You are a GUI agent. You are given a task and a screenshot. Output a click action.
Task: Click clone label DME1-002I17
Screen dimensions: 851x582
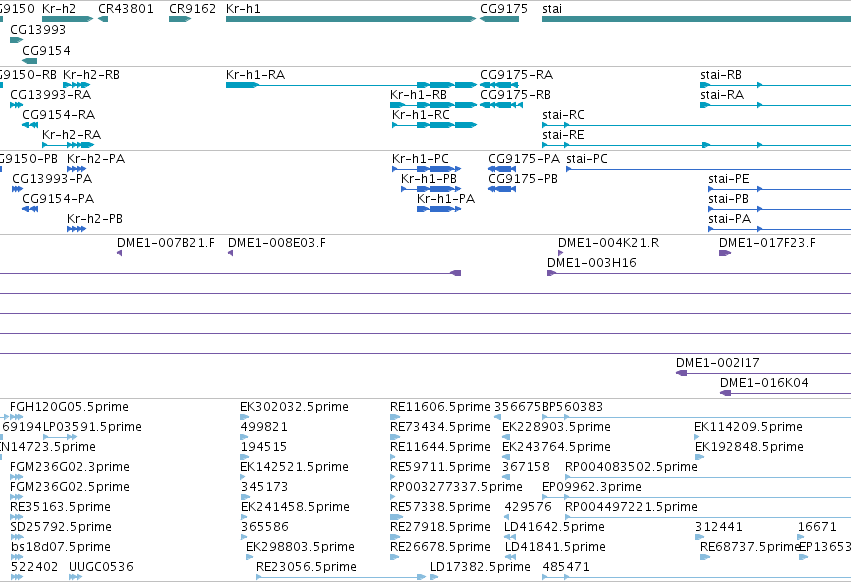(717, 363)
